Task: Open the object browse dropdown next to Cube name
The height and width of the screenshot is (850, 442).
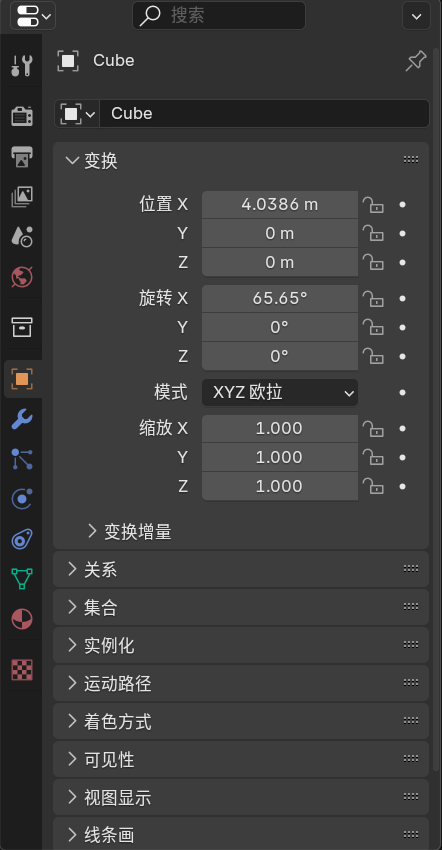Action: click(78, 114)
